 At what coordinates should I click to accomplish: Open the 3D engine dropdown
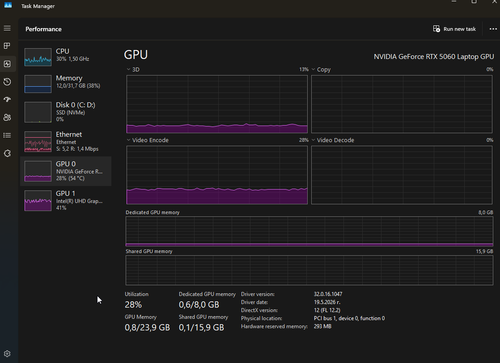point(133,70)
